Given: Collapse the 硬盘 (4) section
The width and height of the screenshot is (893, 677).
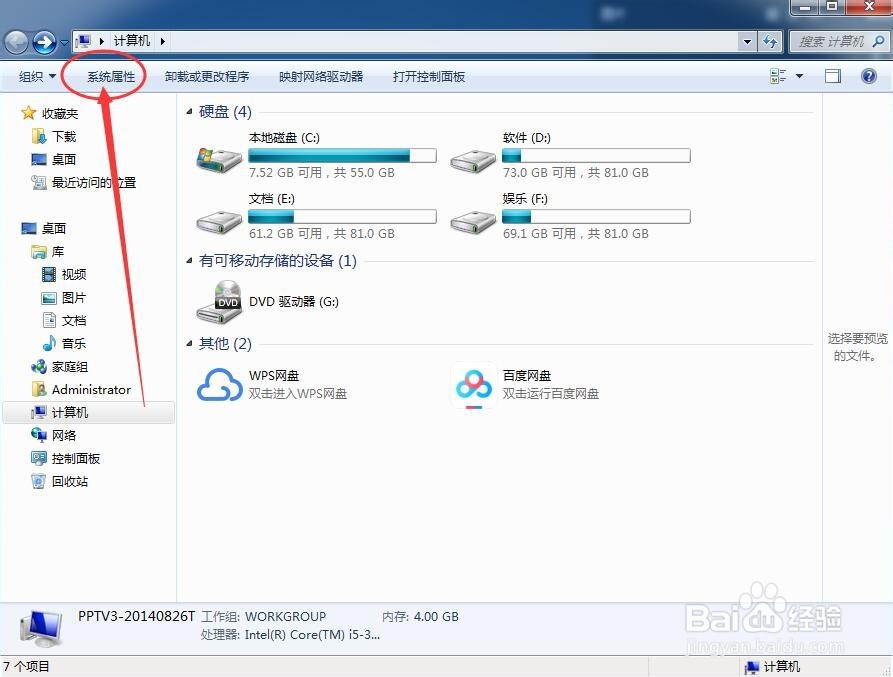Looking at the screenshot, I should tap(190, 111).
